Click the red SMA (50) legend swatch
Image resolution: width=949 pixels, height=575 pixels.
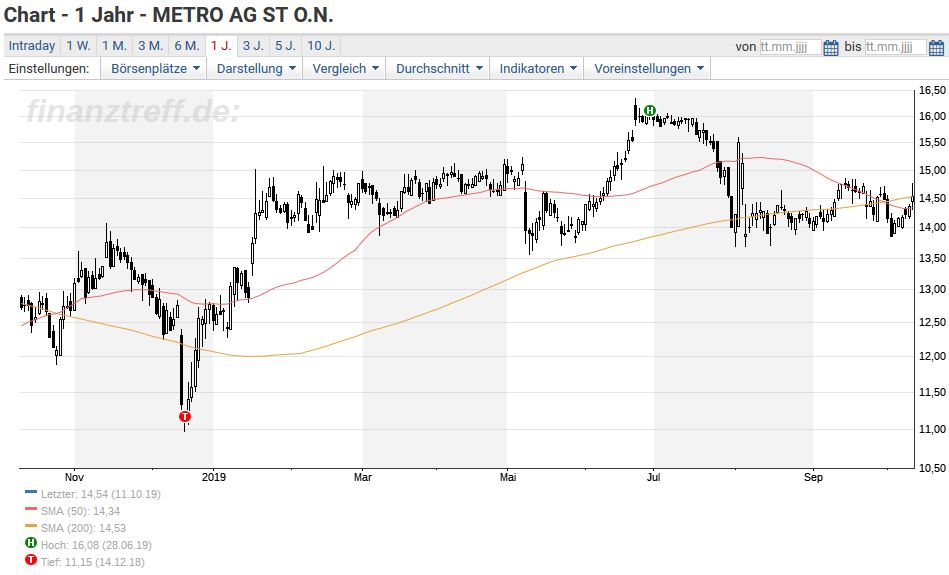coord(31,509)
